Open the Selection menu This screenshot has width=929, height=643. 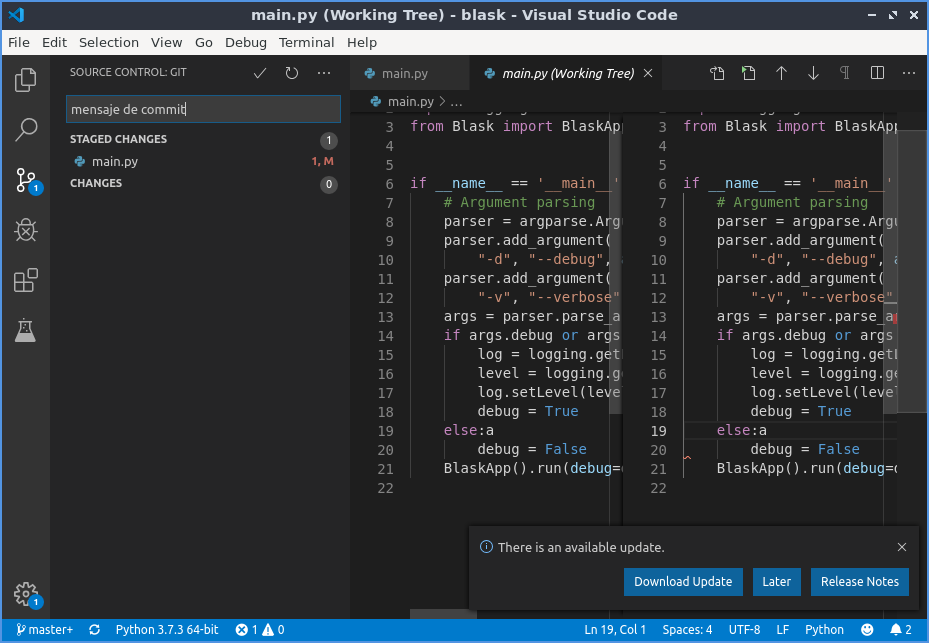(108, 43)
